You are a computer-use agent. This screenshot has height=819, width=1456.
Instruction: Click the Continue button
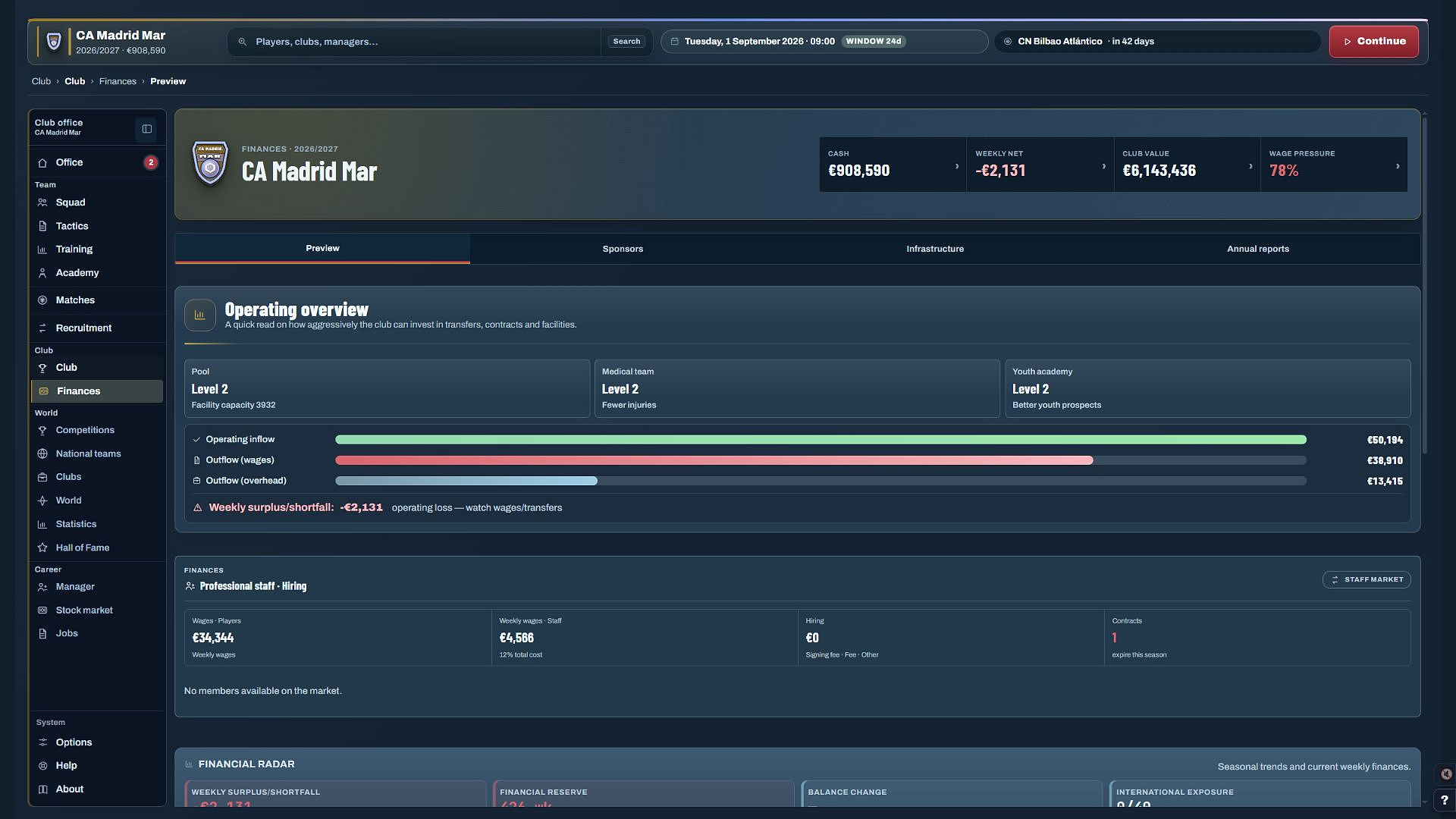click(1373, 42)
